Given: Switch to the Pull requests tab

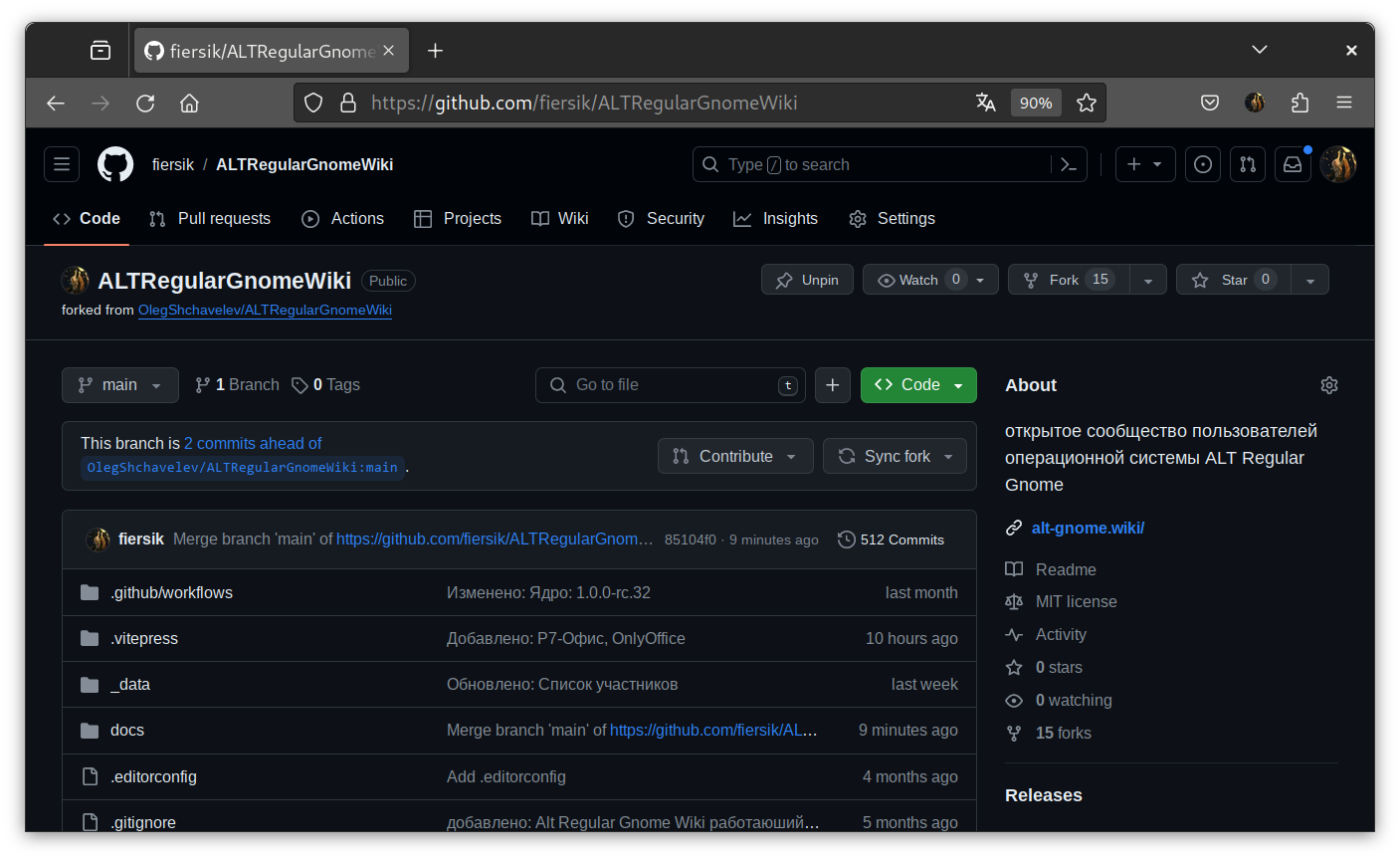Looking at the screenshot, I should point(210,218).
